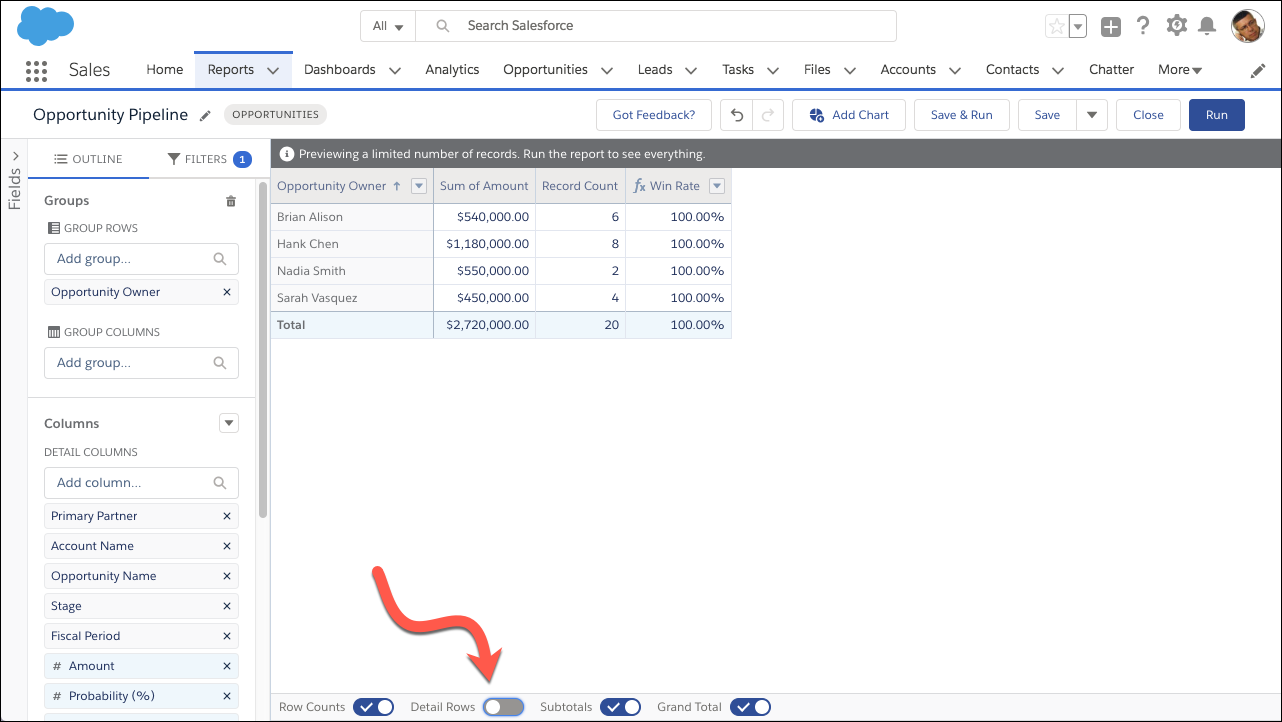This screenshot has height=722, width=1282.
Task: Click the Add column search field
Action: 141,482
